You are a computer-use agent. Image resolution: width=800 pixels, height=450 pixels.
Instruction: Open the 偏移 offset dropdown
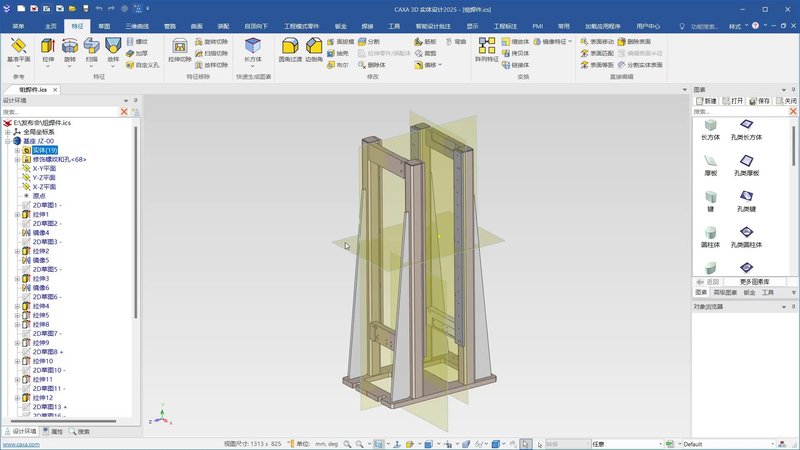(440, 65)
